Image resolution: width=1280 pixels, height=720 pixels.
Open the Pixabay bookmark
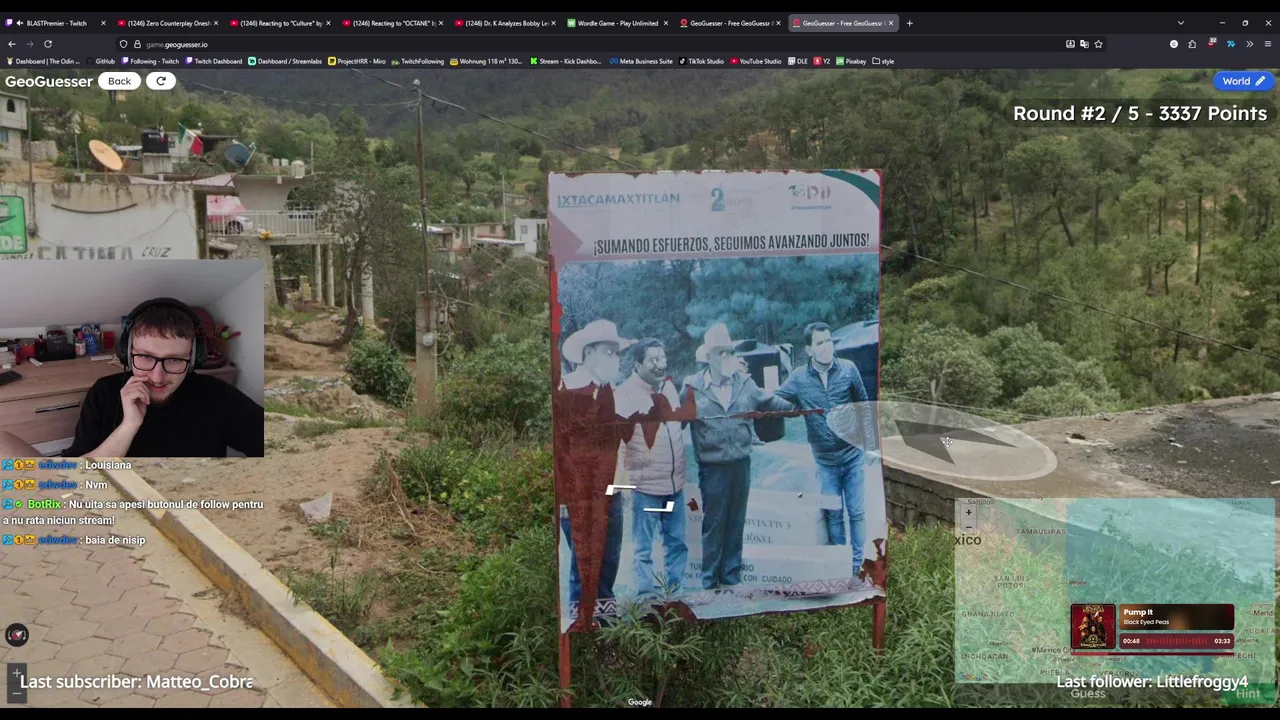[x=851, y=61]
